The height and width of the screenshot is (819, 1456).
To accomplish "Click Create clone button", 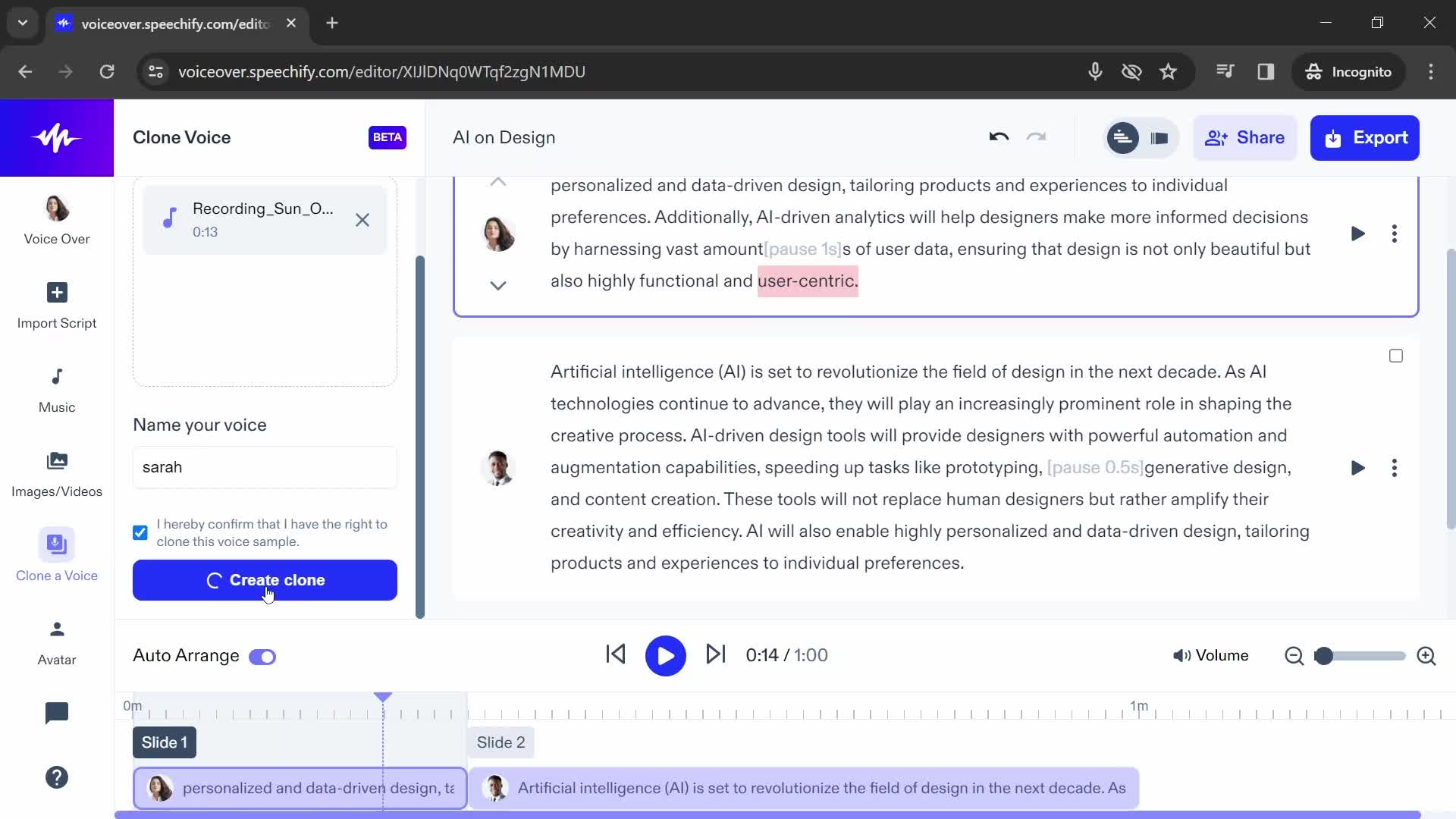I will click(265, 580).
